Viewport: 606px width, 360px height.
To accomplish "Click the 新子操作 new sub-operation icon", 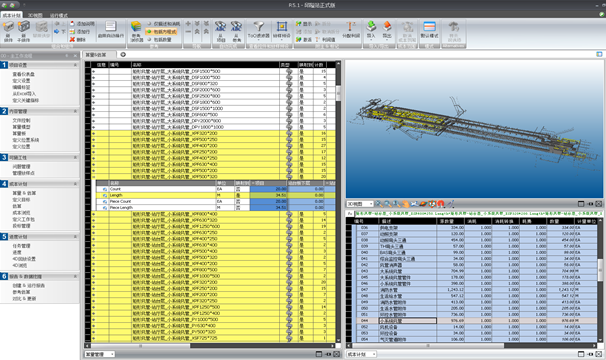I will tap(24, 27).
